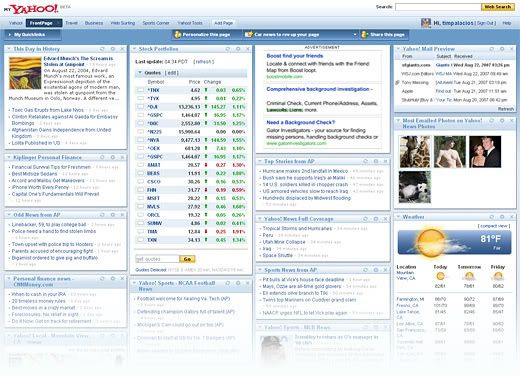Collapse the Quotes section in Stock Portfolios

click(x=140, y=73)
